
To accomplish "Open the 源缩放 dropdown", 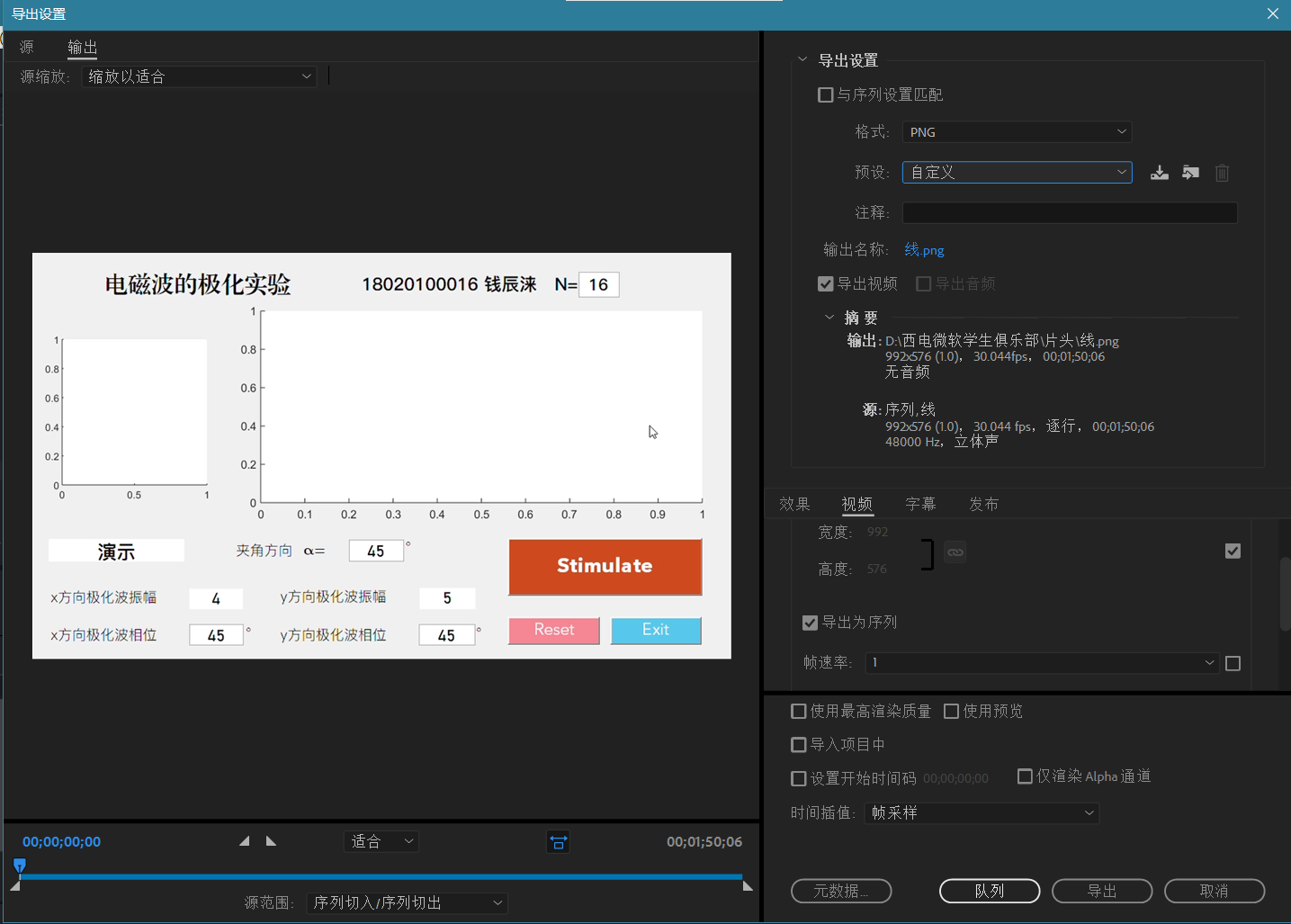I will click(x=199, y=76).
